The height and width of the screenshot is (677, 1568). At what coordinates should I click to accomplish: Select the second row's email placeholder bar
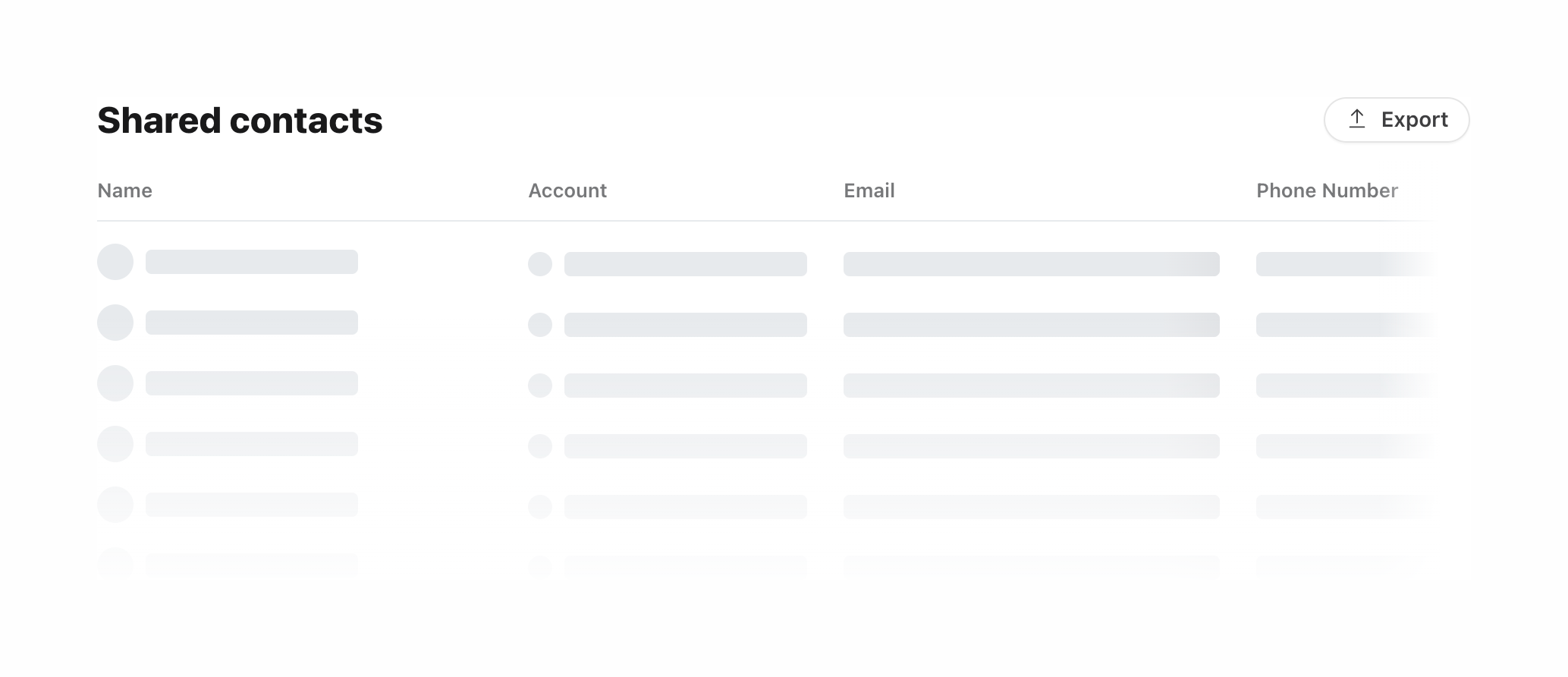[1031, 325]
